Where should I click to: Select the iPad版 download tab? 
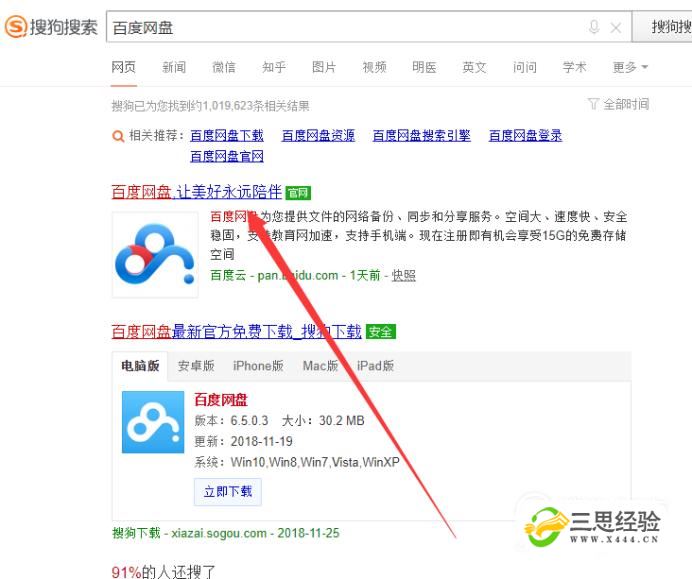click(375, 366)
